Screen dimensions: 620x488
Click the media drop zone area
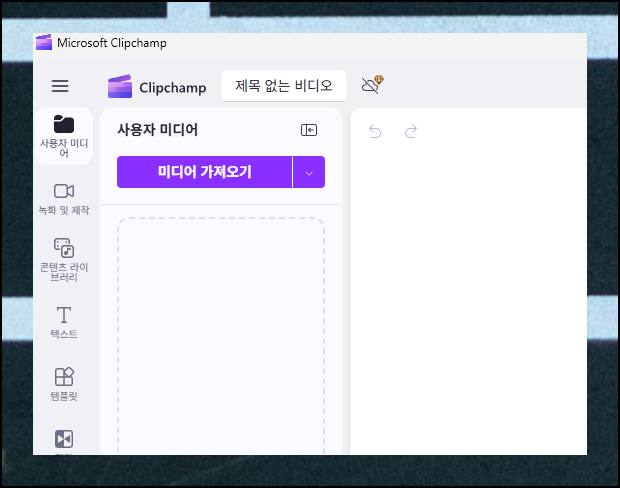tap(221, 335)
